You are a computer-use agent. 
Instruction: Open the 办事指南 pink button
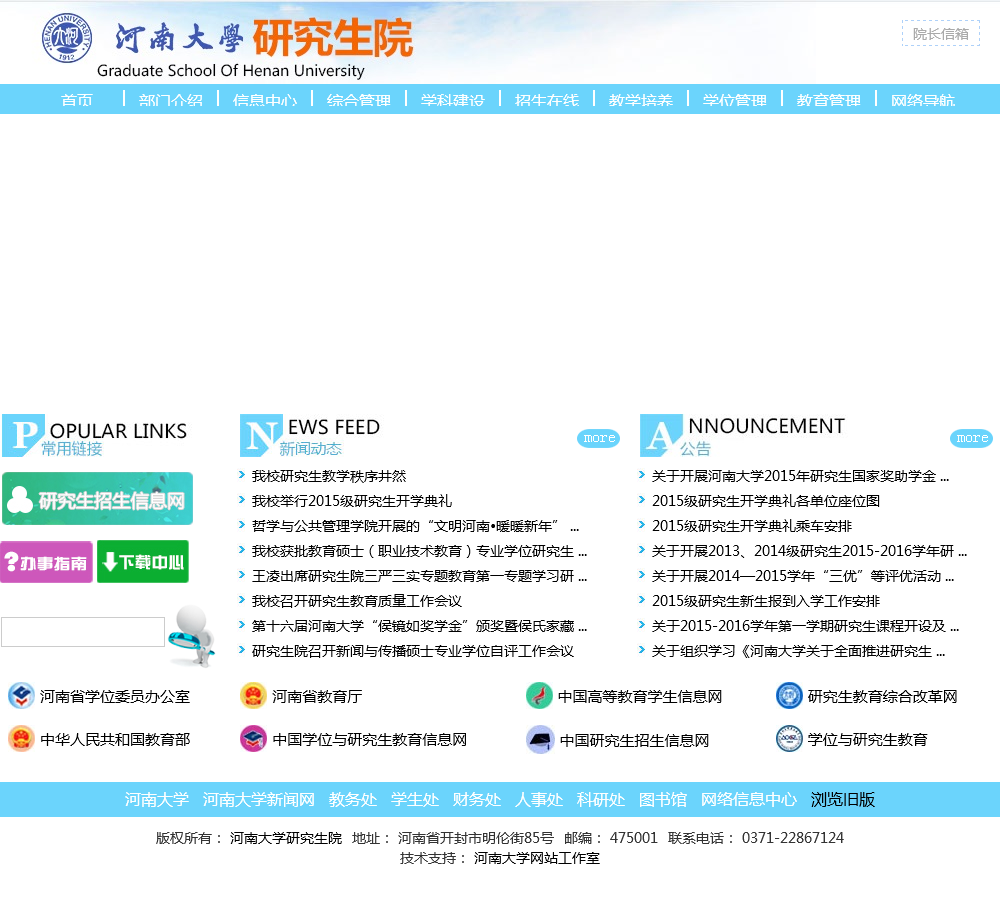pyautogui.click(x=47, y=562)
